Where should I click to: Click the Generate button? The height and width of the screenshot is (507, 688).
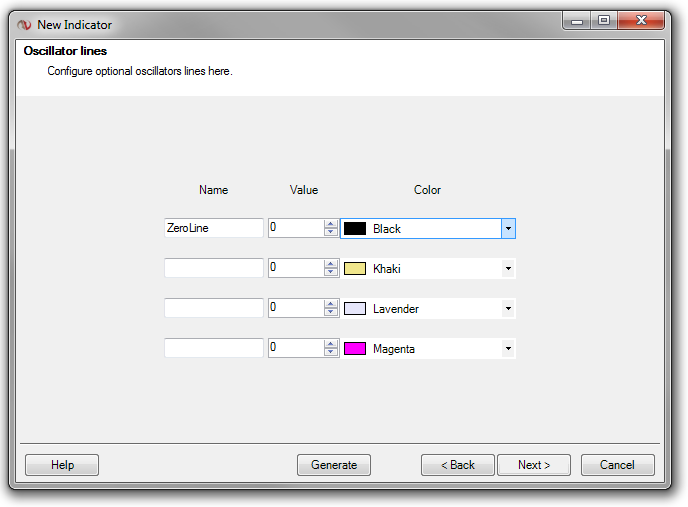tap(334, 465)
